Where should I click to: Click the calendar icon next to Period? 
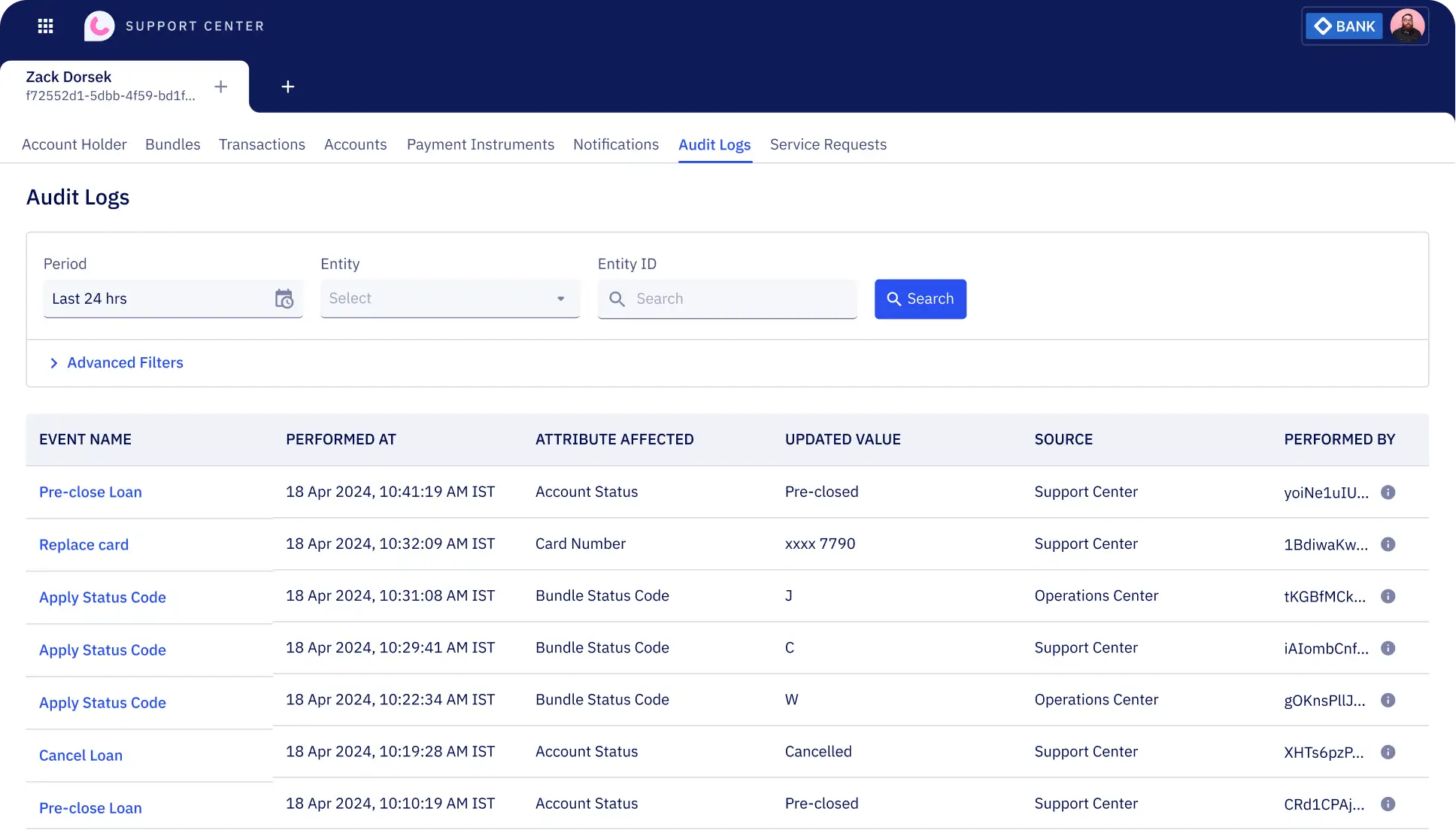283,298
